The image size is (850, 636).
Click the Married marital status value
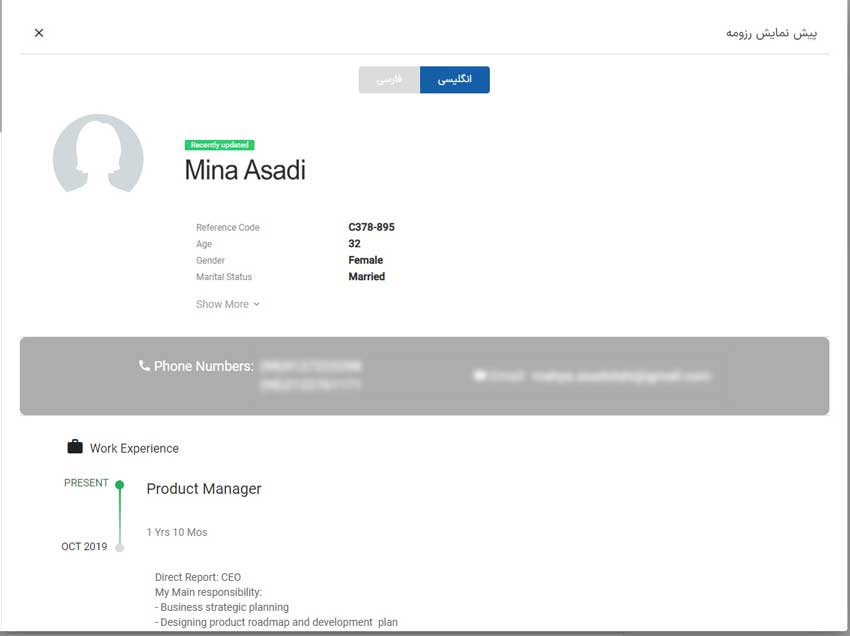point(366,277)
